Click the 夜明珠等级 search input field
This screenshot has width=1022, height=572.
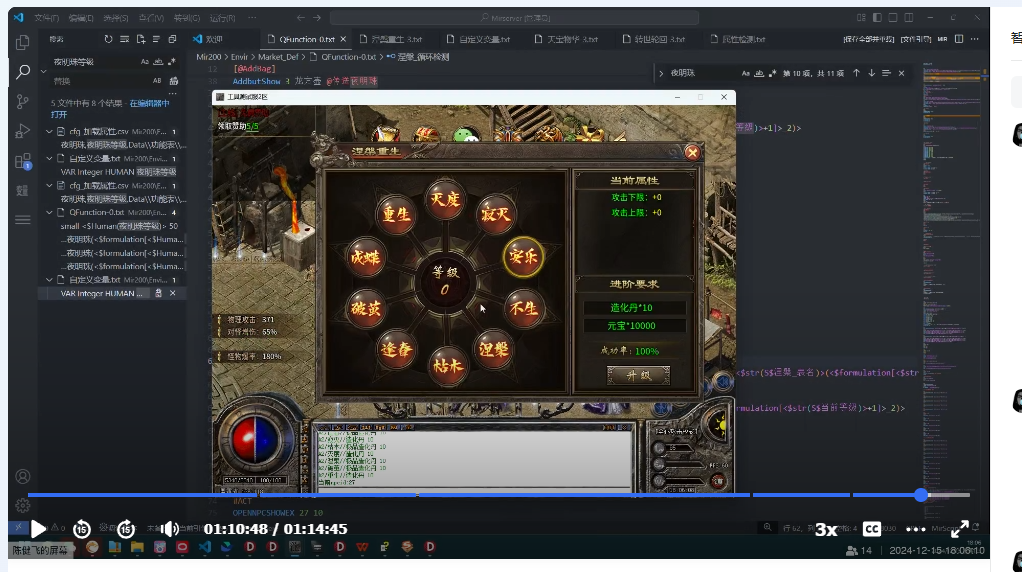92,61
